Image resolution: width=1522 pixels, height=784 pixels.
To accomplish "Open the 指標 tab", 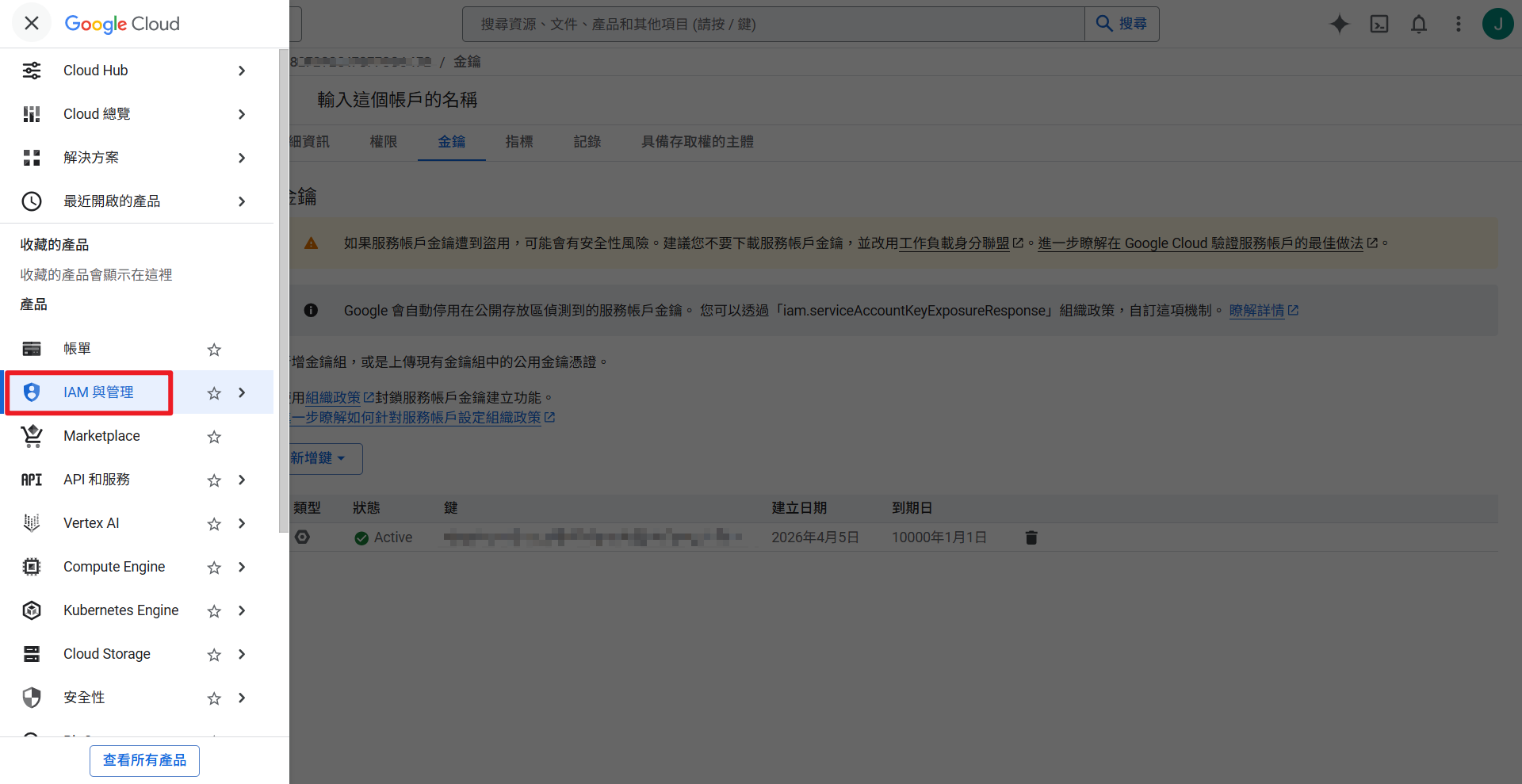I will 519,142.
